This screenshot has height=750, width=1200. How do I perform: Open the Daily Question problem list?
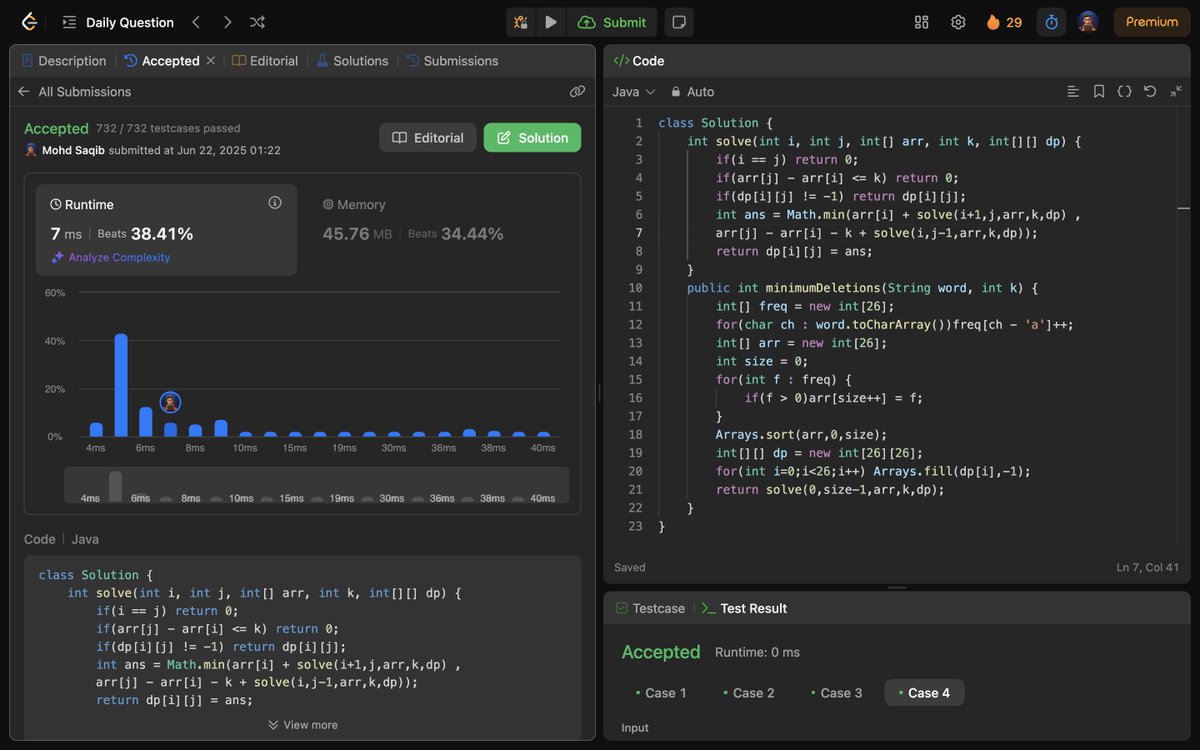coord(118,22)
